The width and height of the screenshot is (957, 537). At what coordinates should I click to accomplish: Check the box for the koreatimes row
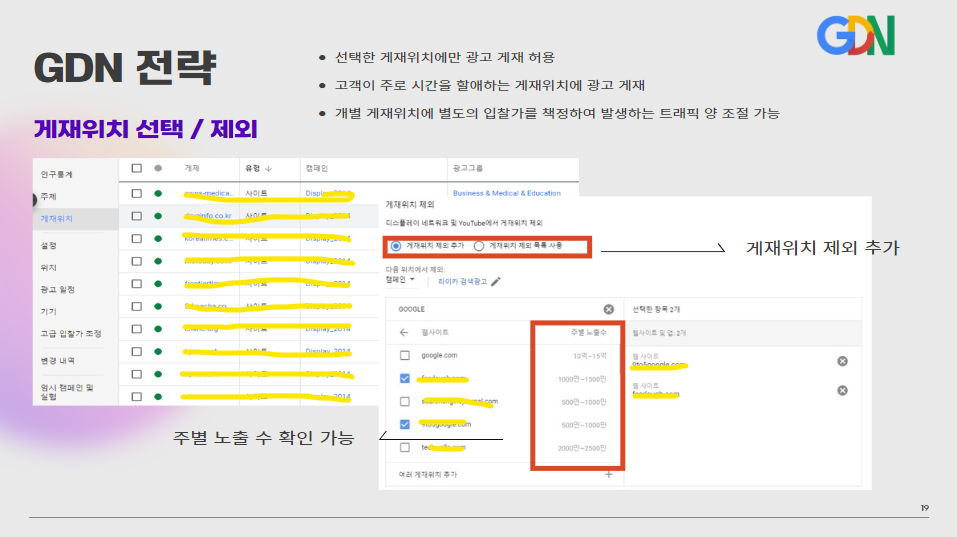[137, 239]
